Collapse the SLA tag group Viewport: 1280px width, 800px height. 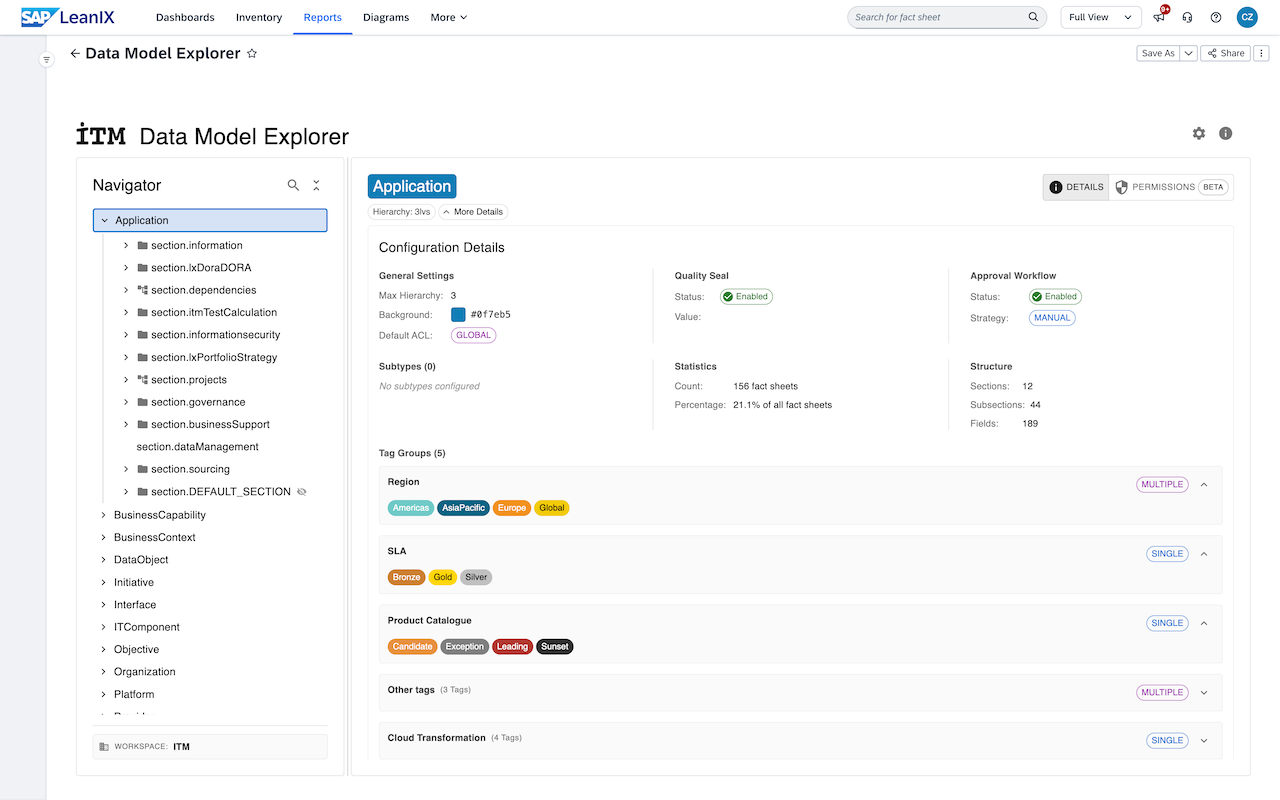[1204, 554]
